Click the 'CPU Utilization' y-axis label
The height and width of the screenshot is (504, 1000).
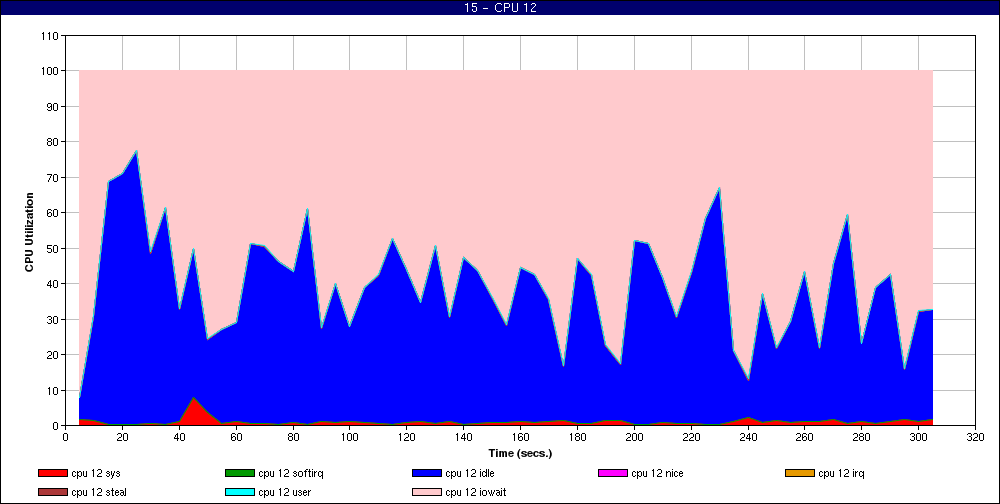tap(29, 232)
